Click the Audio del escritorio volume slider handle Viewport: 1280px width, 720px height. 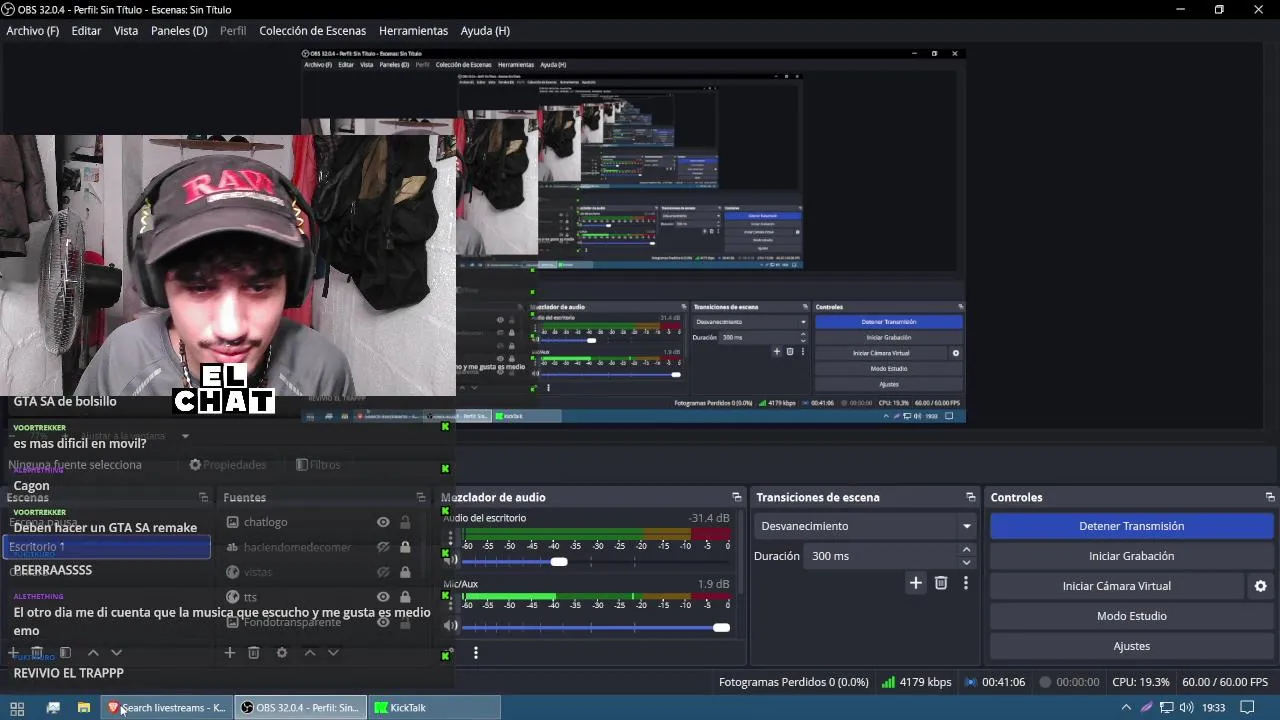(559, 561)
